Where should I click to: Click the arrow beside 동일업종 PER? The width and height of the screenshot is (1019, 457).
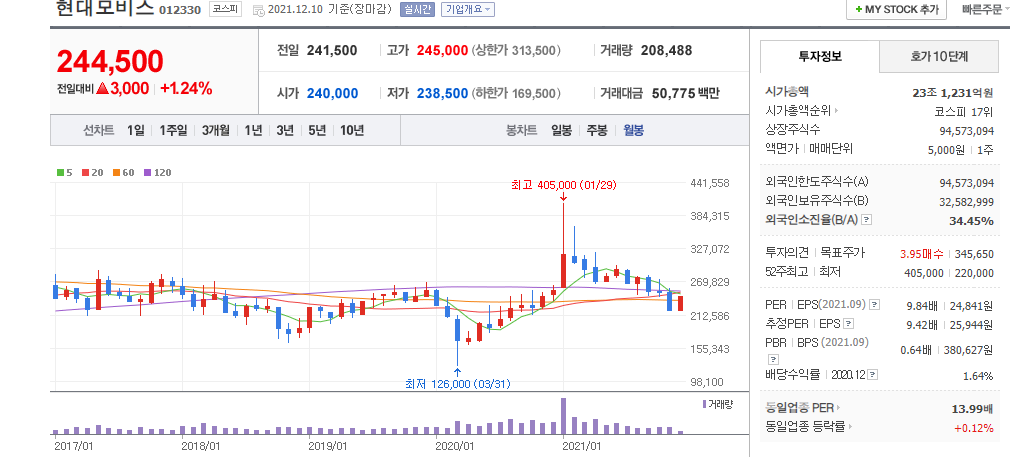[838, 408]
